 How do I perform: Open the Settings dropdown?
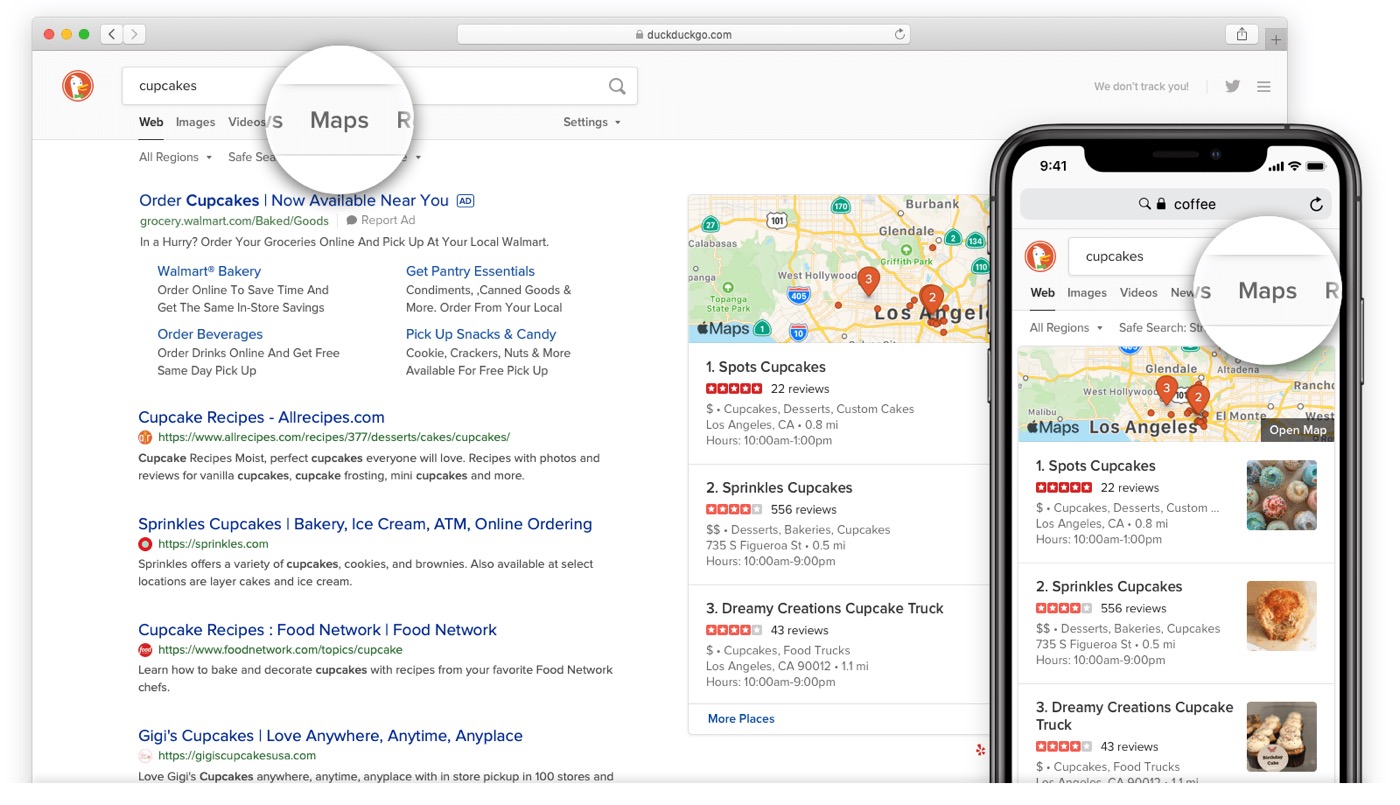[591, 122]
